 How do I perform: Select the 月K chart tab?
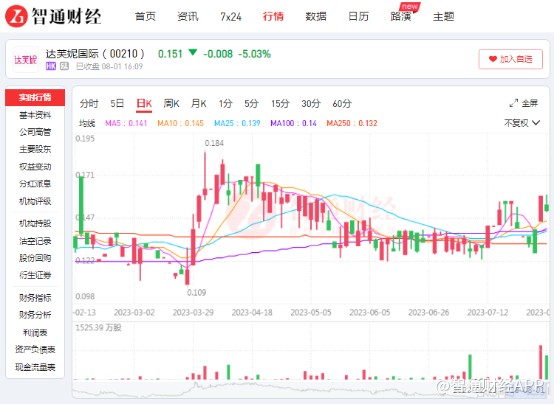pos(199,104)
